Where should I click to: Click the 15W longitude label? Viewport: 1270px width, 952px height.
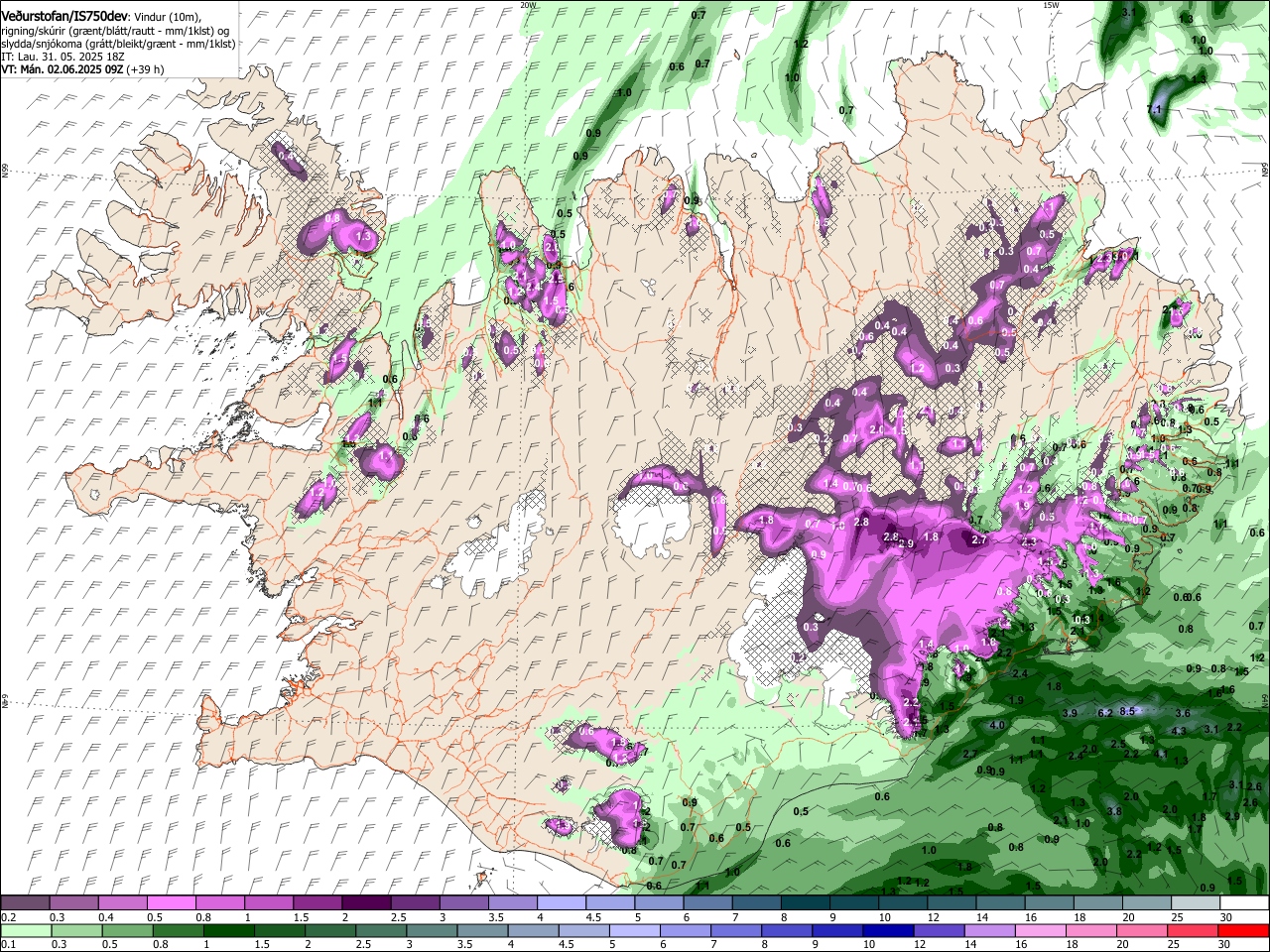pos(1051,5)
